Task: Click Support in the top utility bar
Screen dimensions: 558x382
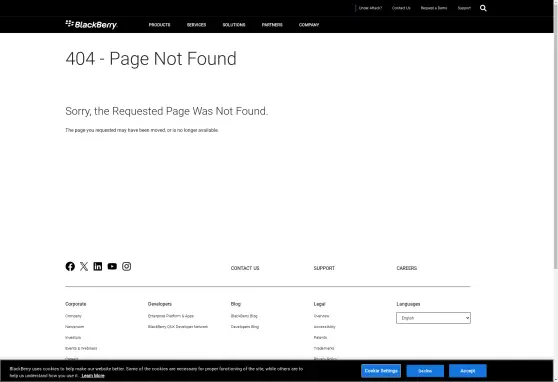Action: [x=464, y=8]
